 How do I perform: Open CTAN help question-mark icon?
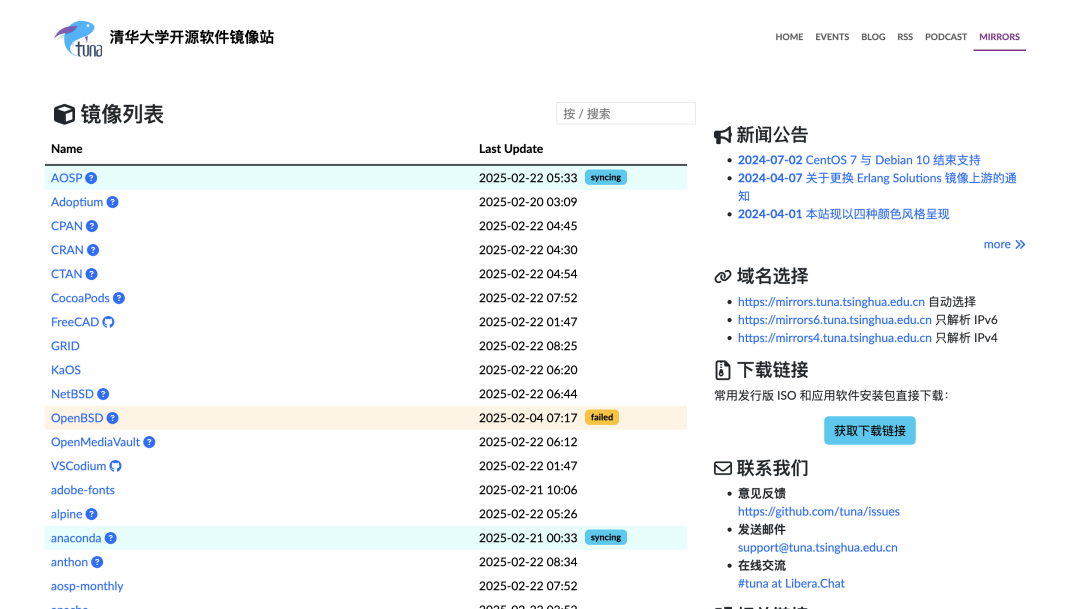pyautogui.click(x=92, y=274)
